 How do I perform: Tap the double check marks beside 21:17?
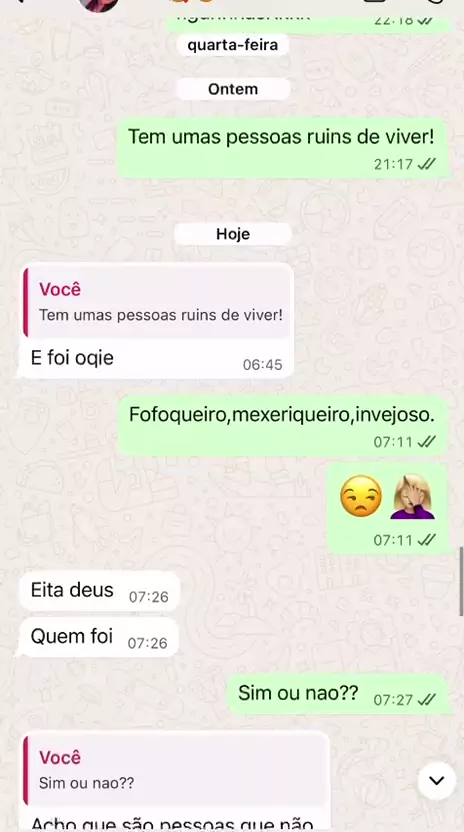tap(426, 164)
